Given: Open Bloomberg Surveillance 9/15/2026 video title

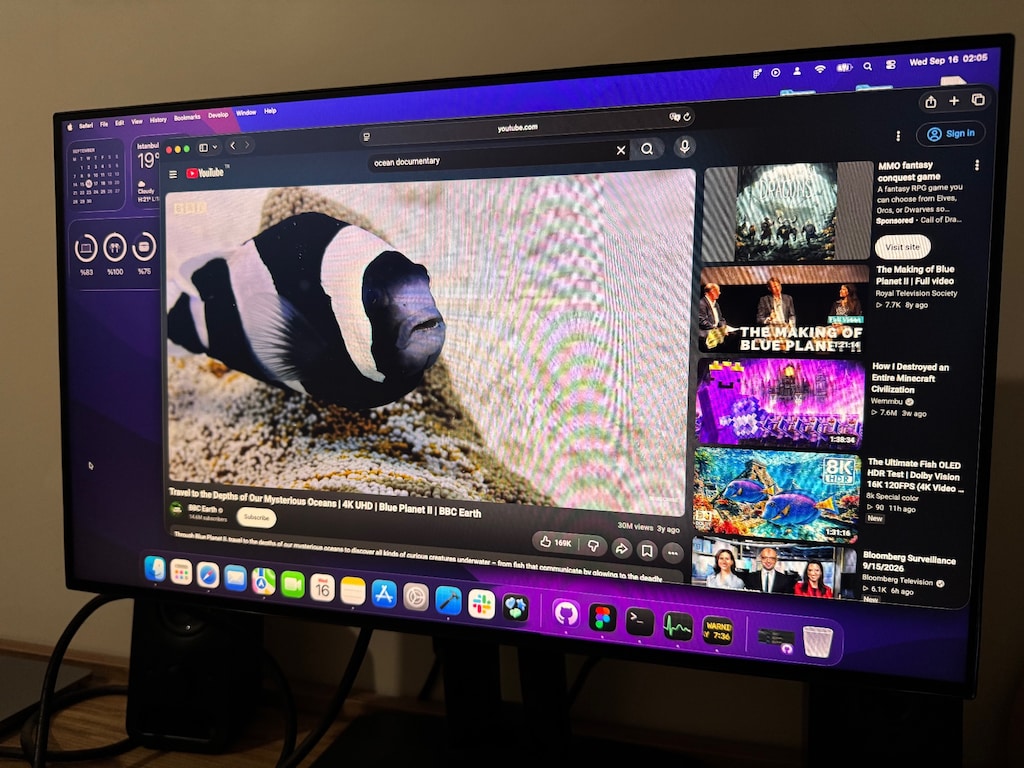Looking at the screenshot, I should [x=908, y=562].
